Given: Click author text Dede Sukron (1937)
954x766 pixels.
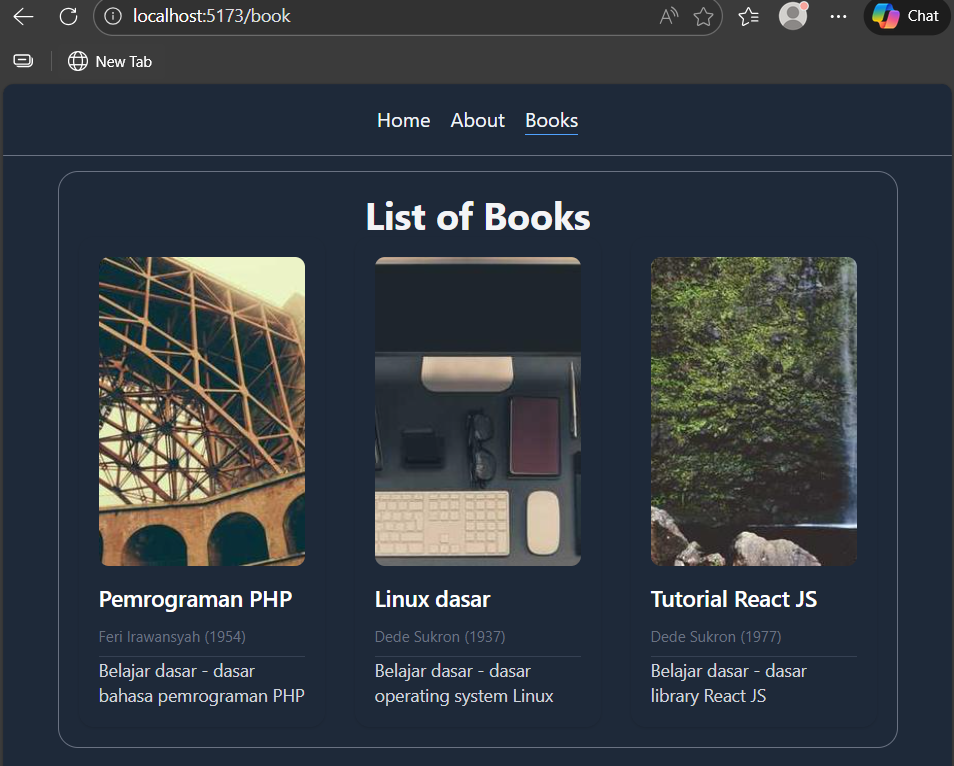Looking at the screenshot, I should 440,637.
